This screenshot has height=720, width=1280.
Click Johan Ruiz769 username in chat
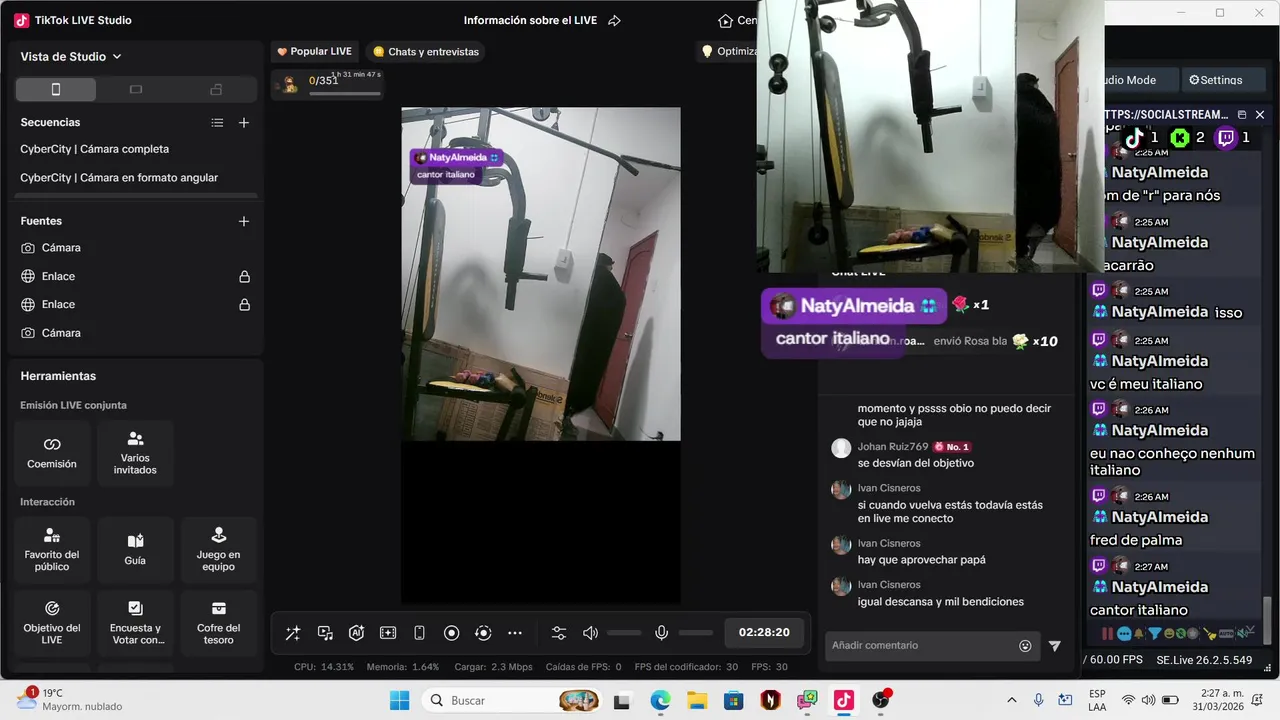pos(893,447)
